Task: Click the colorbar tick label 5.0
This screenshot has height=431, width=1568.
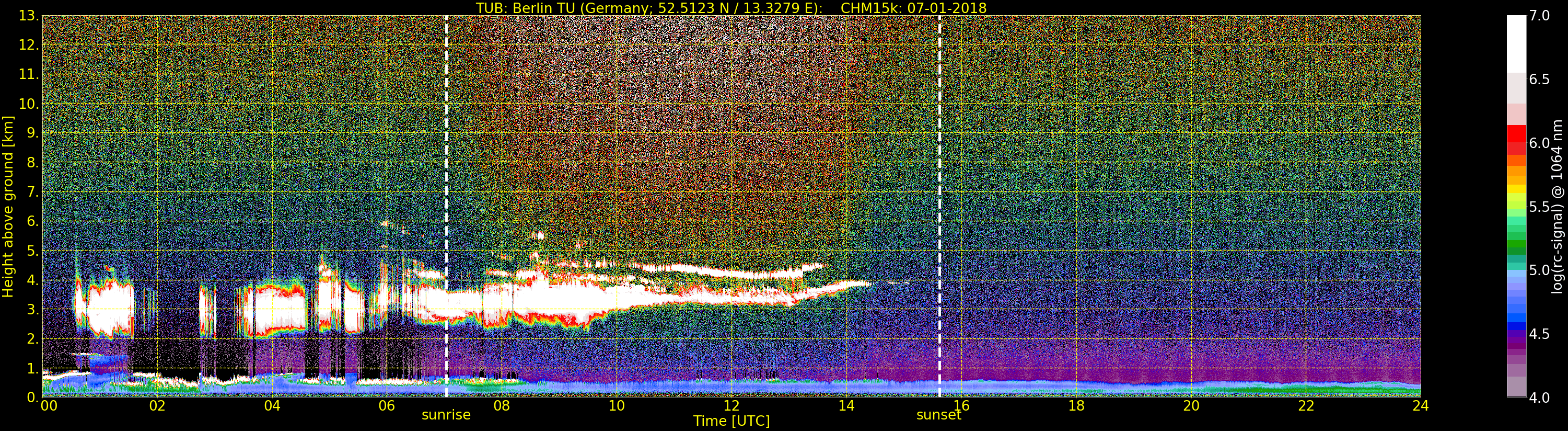Action: [x=1539, y=270]
